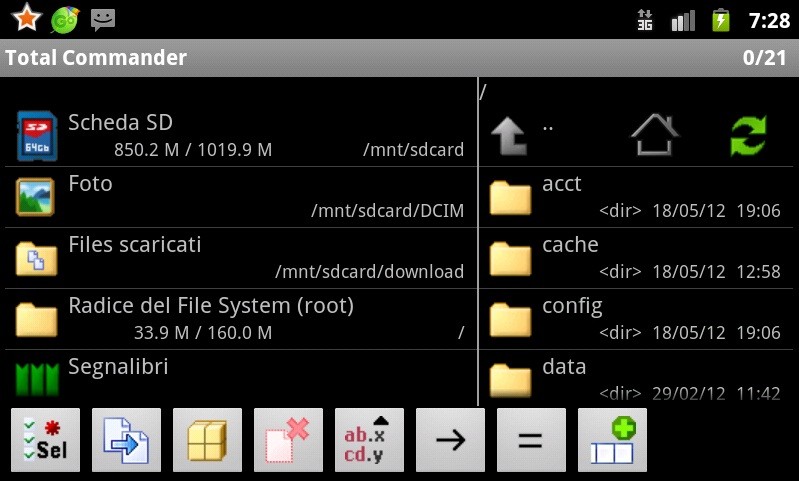Go up one level with up arrow

pyautogui.click(x=509, y=136)
